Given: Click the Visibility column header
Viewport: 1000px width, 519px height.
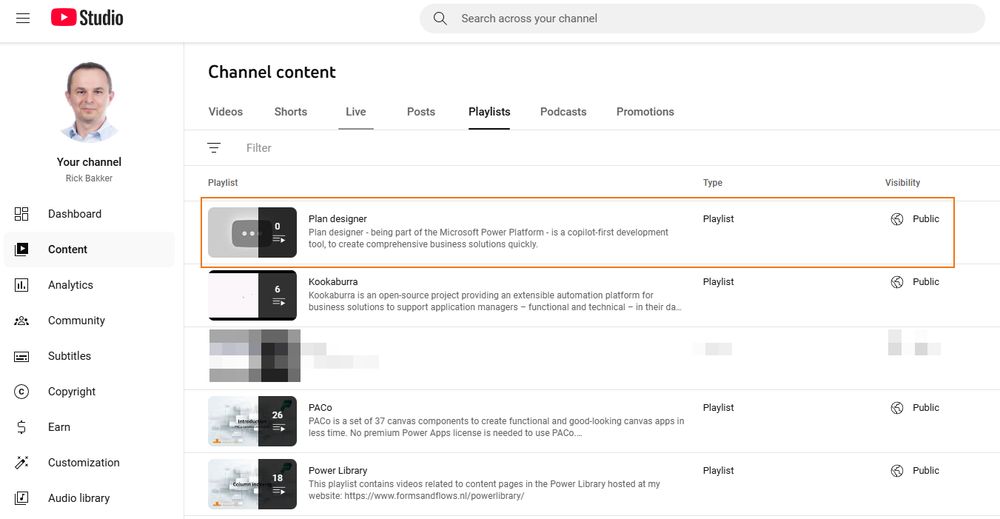Looking at the screenshot, I should 902,182.
